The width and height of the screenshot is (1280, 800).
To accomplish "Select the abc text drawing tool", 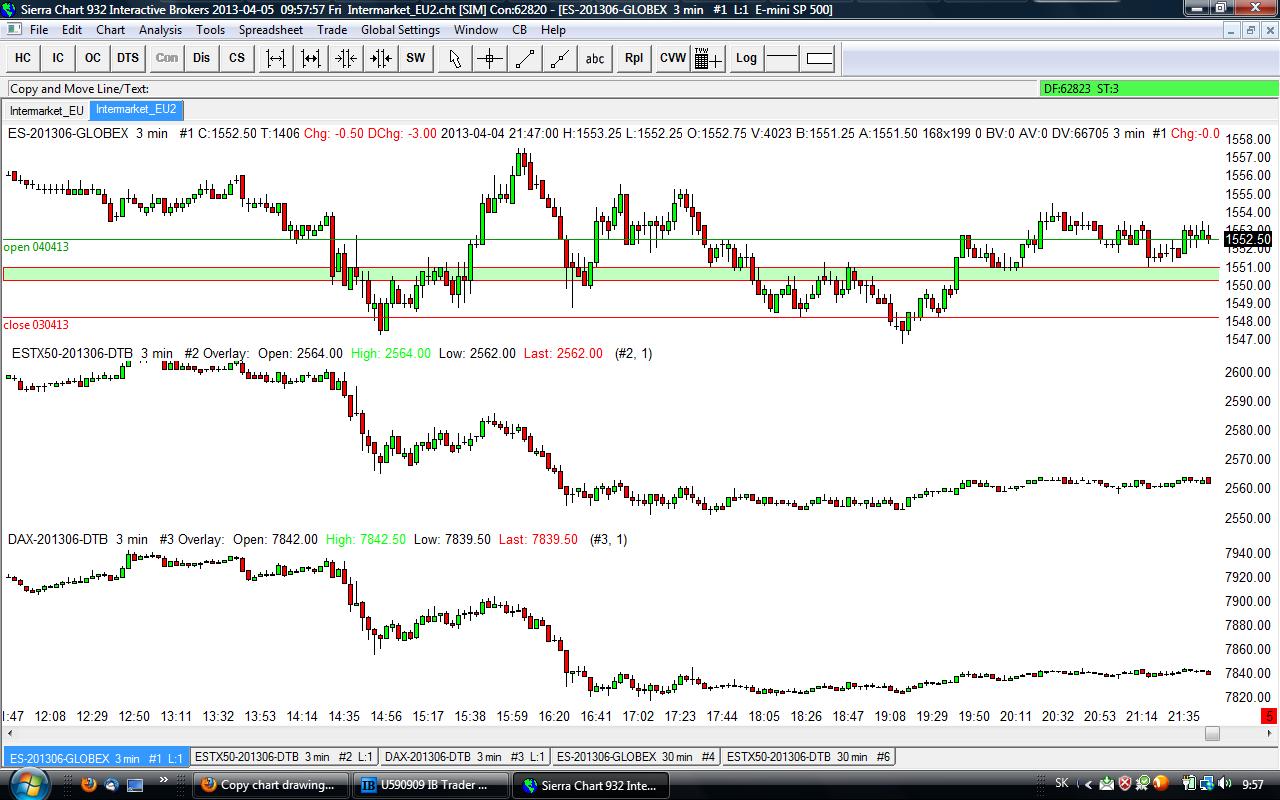I will pos(595,58).
